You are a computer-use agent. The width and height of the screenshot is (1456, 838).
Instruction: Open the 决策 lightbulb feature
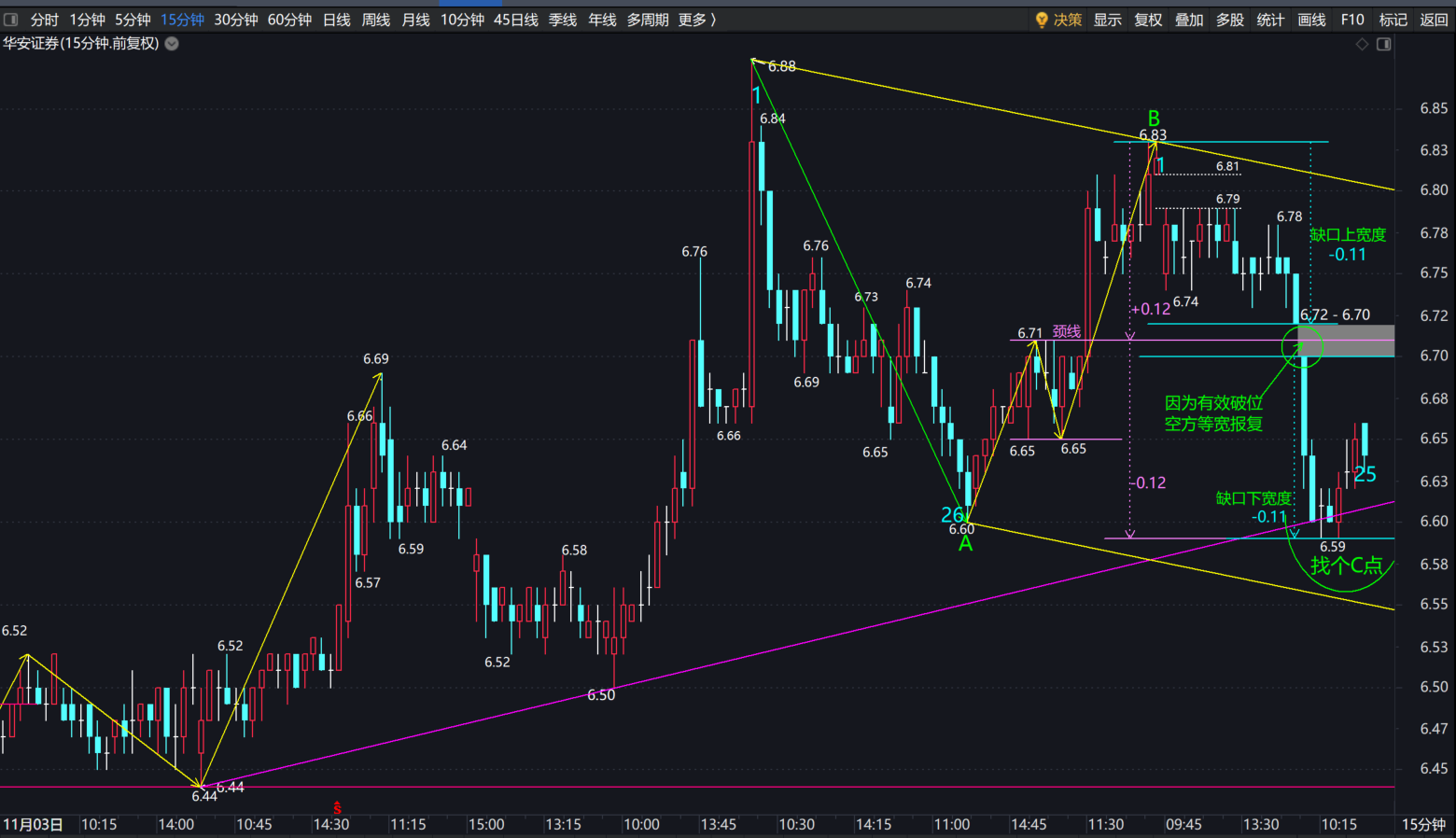pos(1058,20)
